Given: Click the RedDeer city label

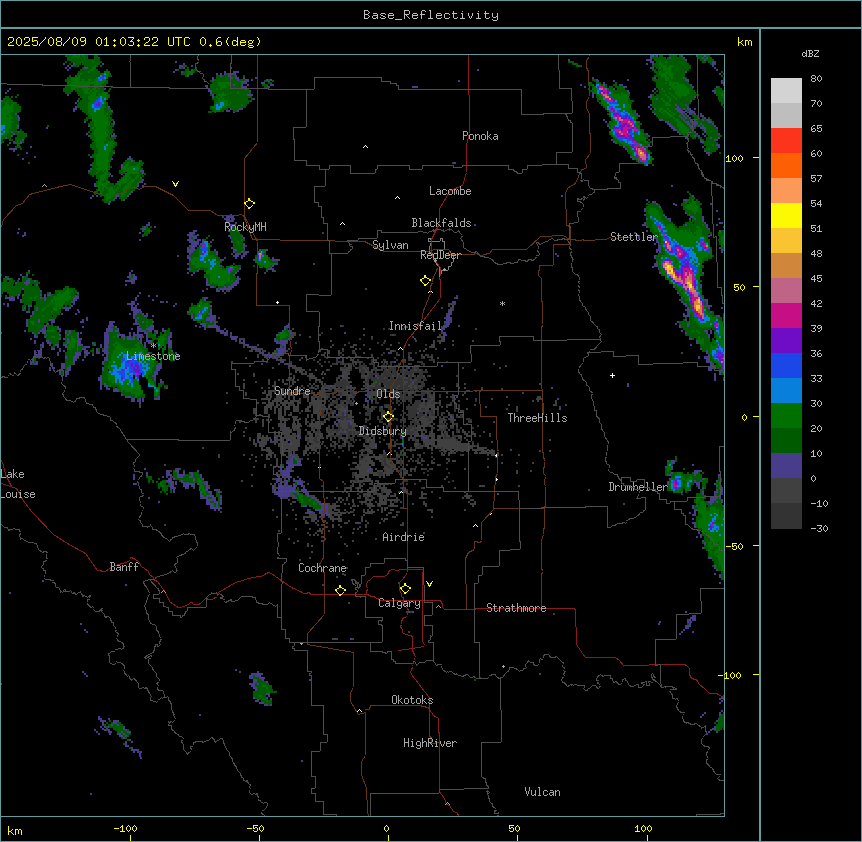Looking at the screenshot, I should point(440,255).
